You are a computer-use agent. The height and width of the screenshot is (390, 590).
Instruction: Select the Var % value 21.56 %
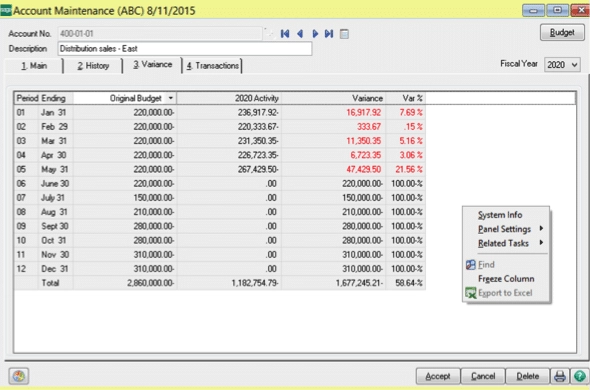click(409, 169)
